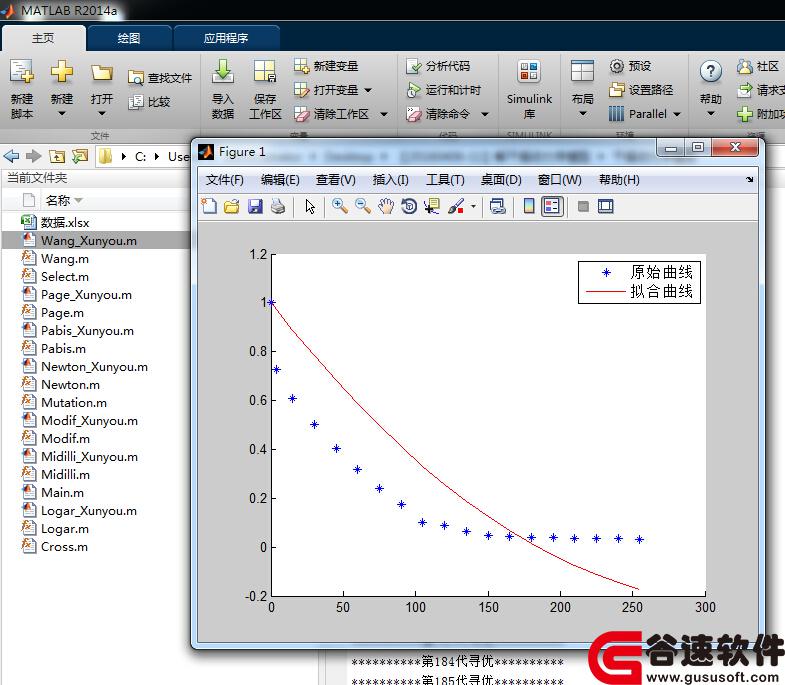Select the Rotate 3D tool

[x=409, y=206]
